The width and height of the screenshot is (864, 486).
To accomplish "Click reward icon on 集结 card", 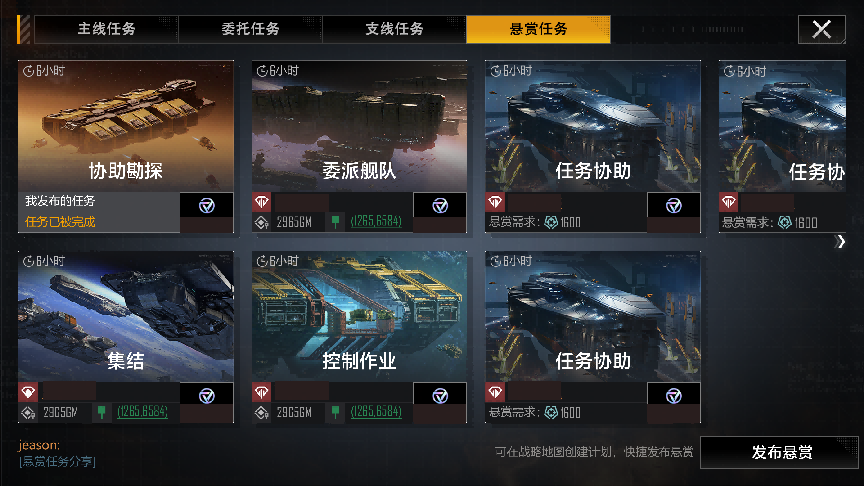I will pyautogui.click(x=207, y=396).
